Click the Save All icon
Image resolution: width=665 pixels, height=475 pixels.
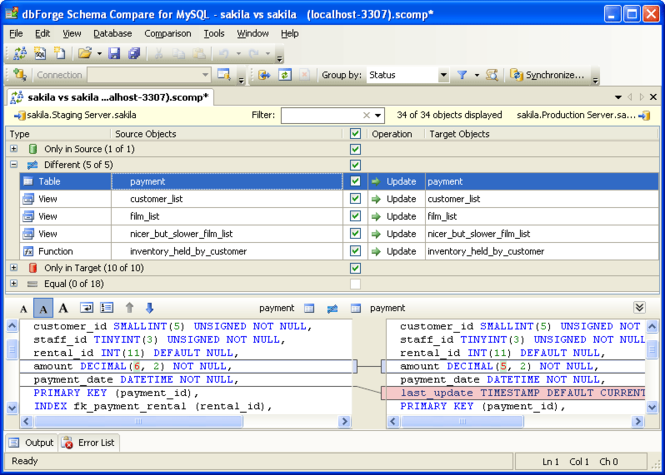(x=134, y=53)
